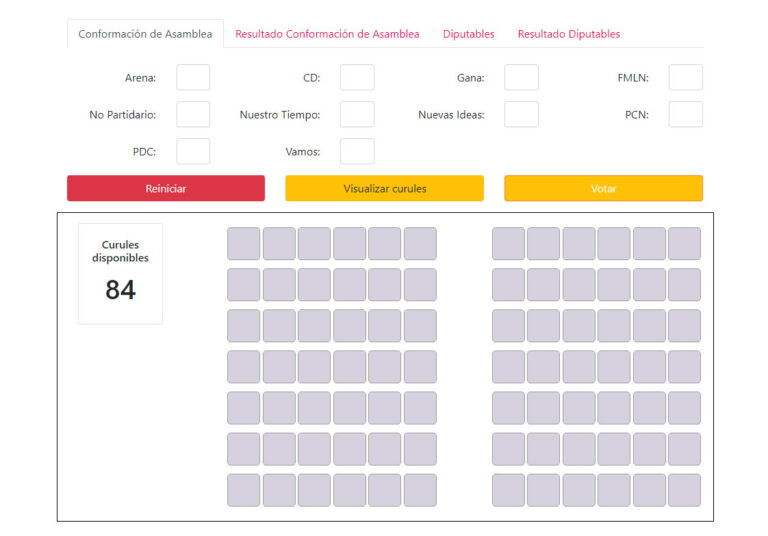The width and height of the screenshot is (768, 536).
Task: Click the FMLN input box
Action: tap(685, 77)
